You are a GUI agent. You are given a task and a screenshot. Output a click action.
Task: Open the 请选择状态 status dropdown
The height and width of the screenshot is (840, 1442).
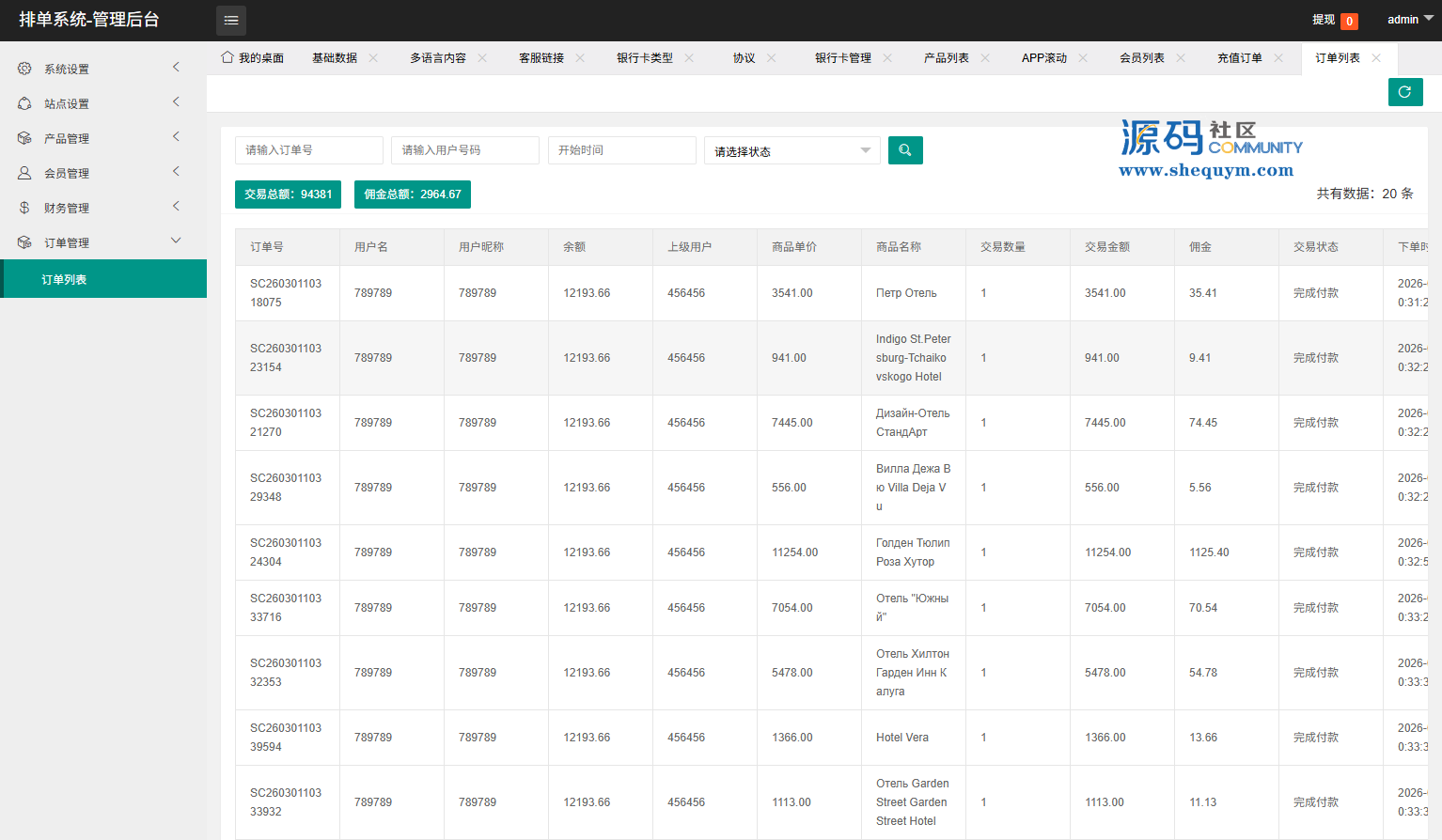point(792,151)
